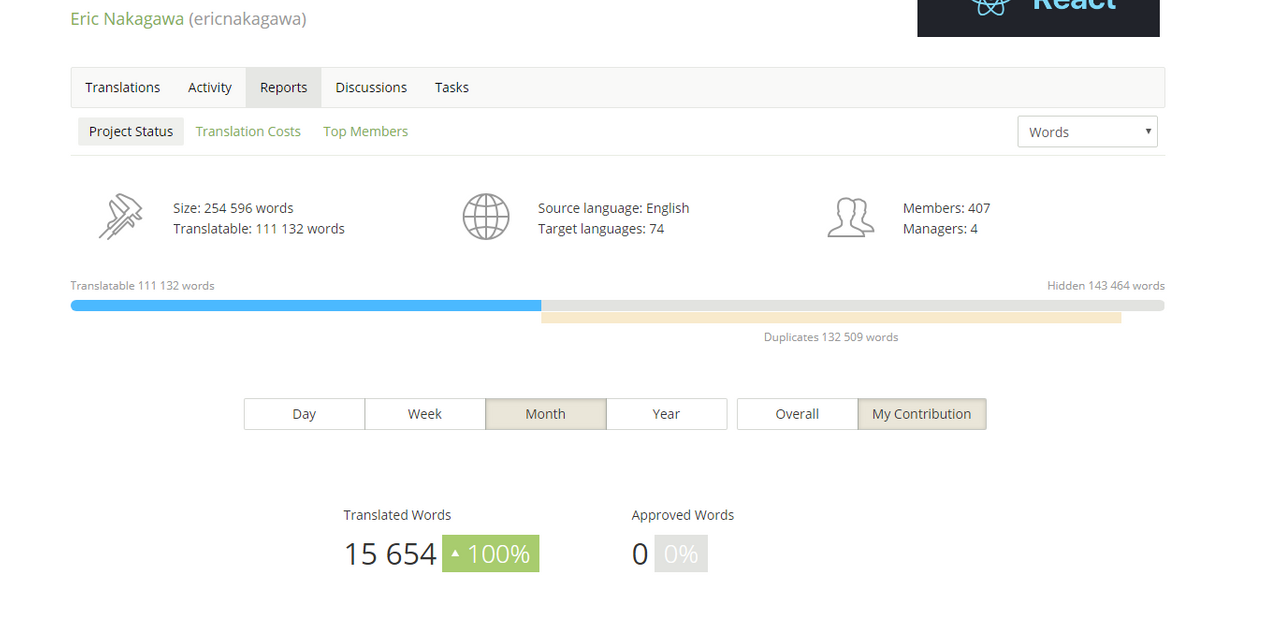This screenshot has height=617, width=1280.
Task: Select the Week period toggle
Action: pos(425,414)
